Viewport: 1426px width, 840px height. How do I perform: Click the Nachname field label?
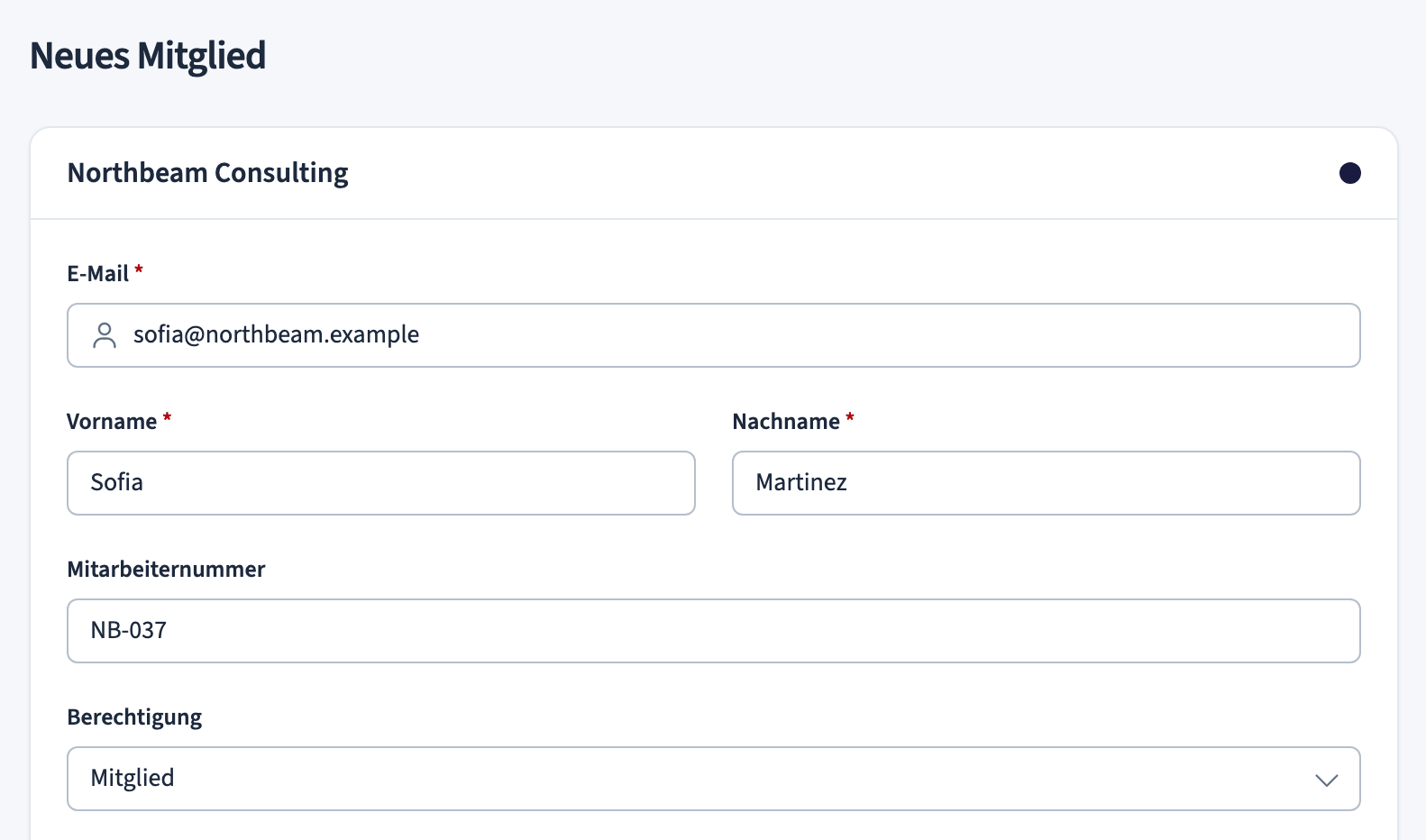click(786, 422)
